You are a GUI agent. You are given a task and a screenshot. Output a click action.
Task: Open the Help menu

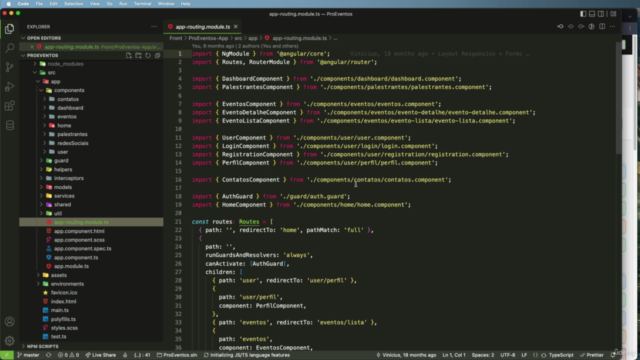click(185, 4)
